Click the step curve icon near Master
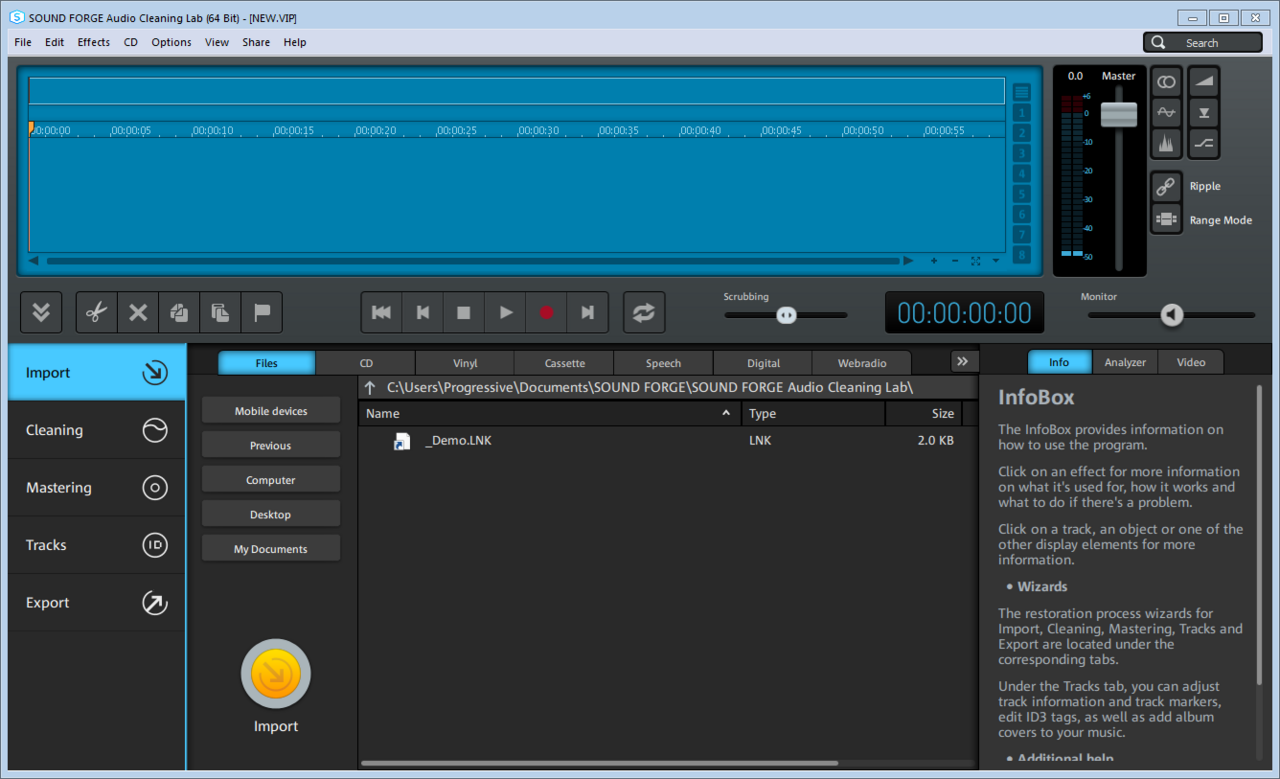1280x779 pixels. point(1204,144)
